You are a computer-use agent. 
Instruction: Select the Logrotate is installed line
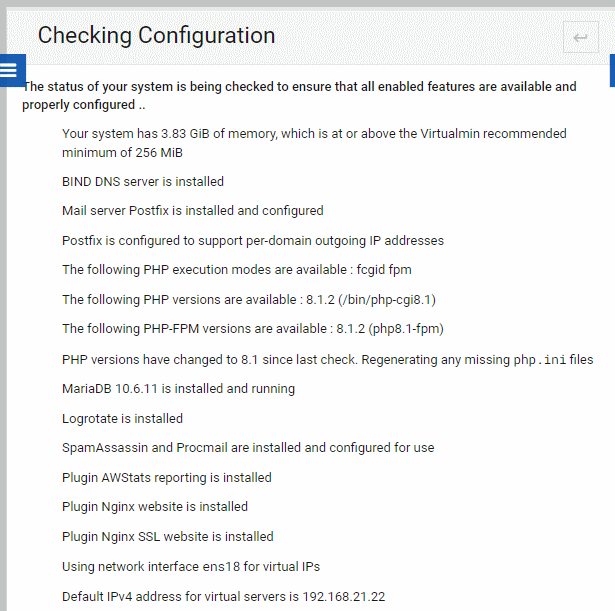[122, 418]
